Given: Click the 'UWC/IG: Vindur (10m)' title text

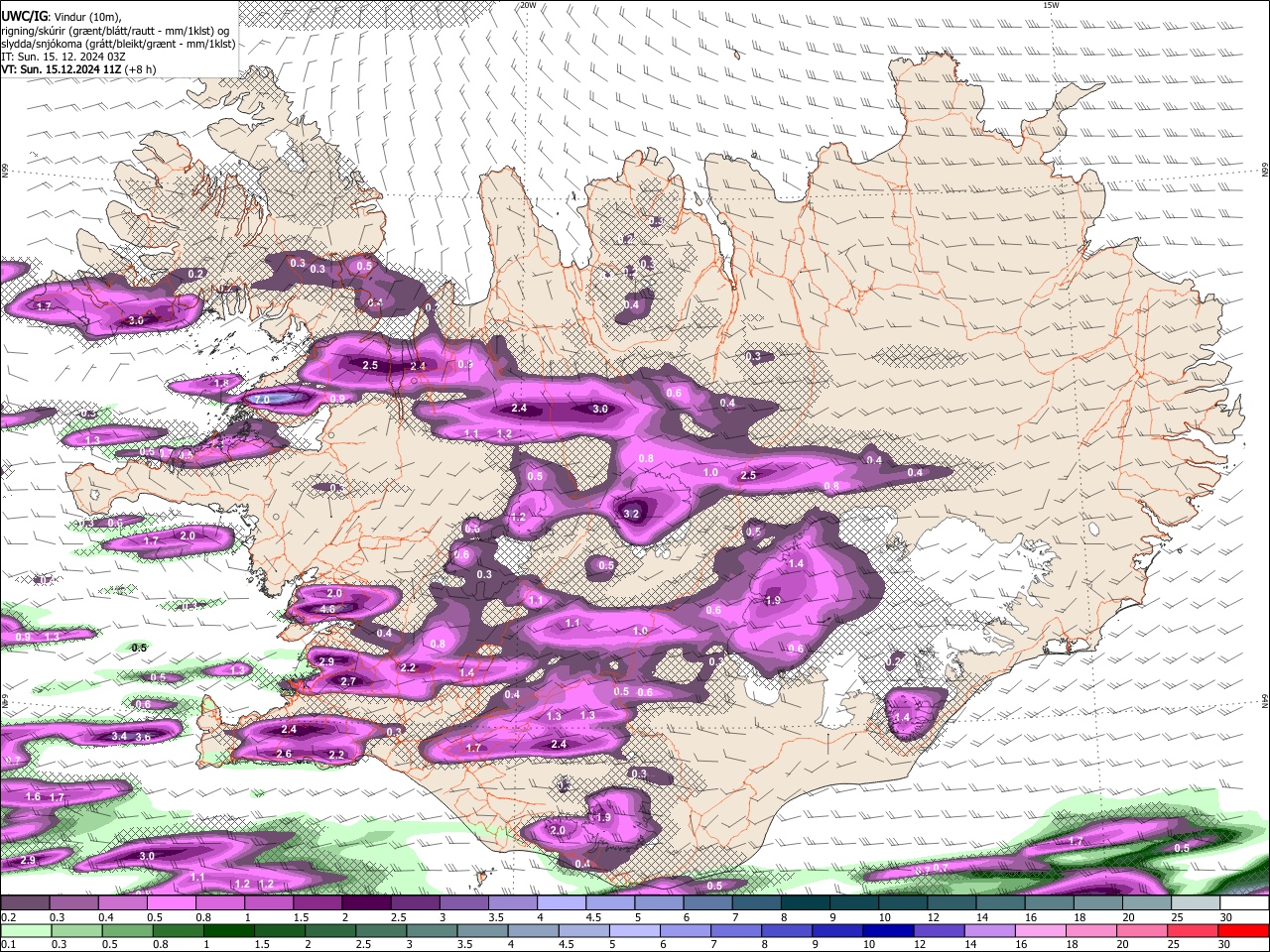Looking at the screenshot, I should tap(62, 17).
